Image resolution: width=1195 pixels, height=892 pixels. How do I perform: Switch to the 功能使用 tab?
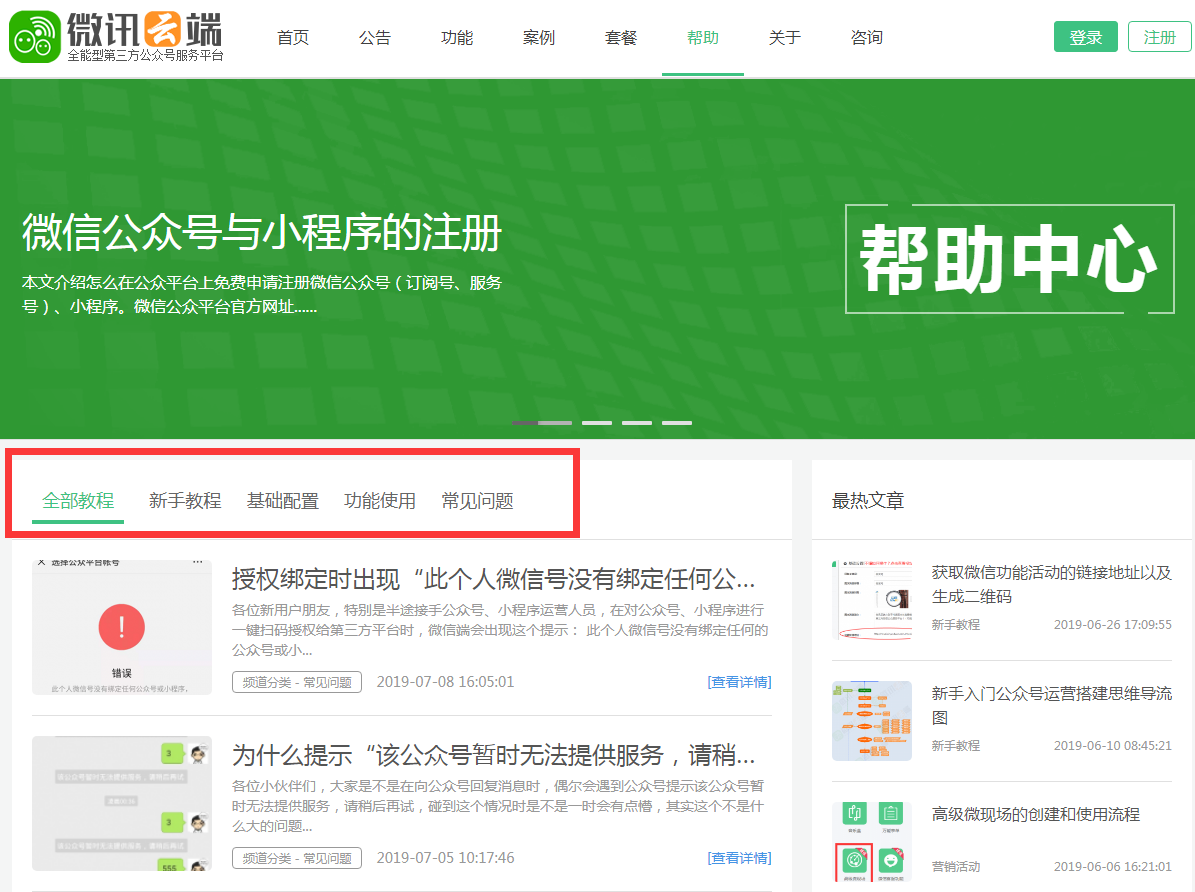[x=380, y=501]
